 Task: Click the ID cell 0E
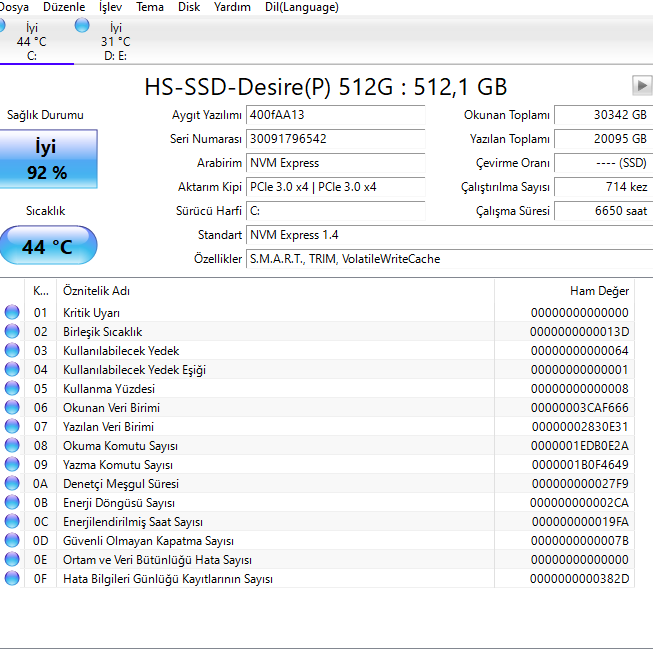40,560
